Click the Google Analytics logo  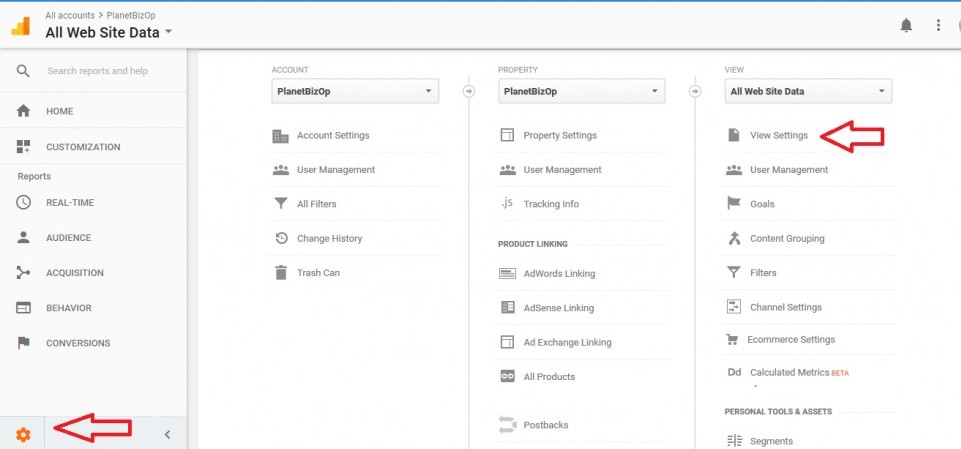click(x=20, y=26)
